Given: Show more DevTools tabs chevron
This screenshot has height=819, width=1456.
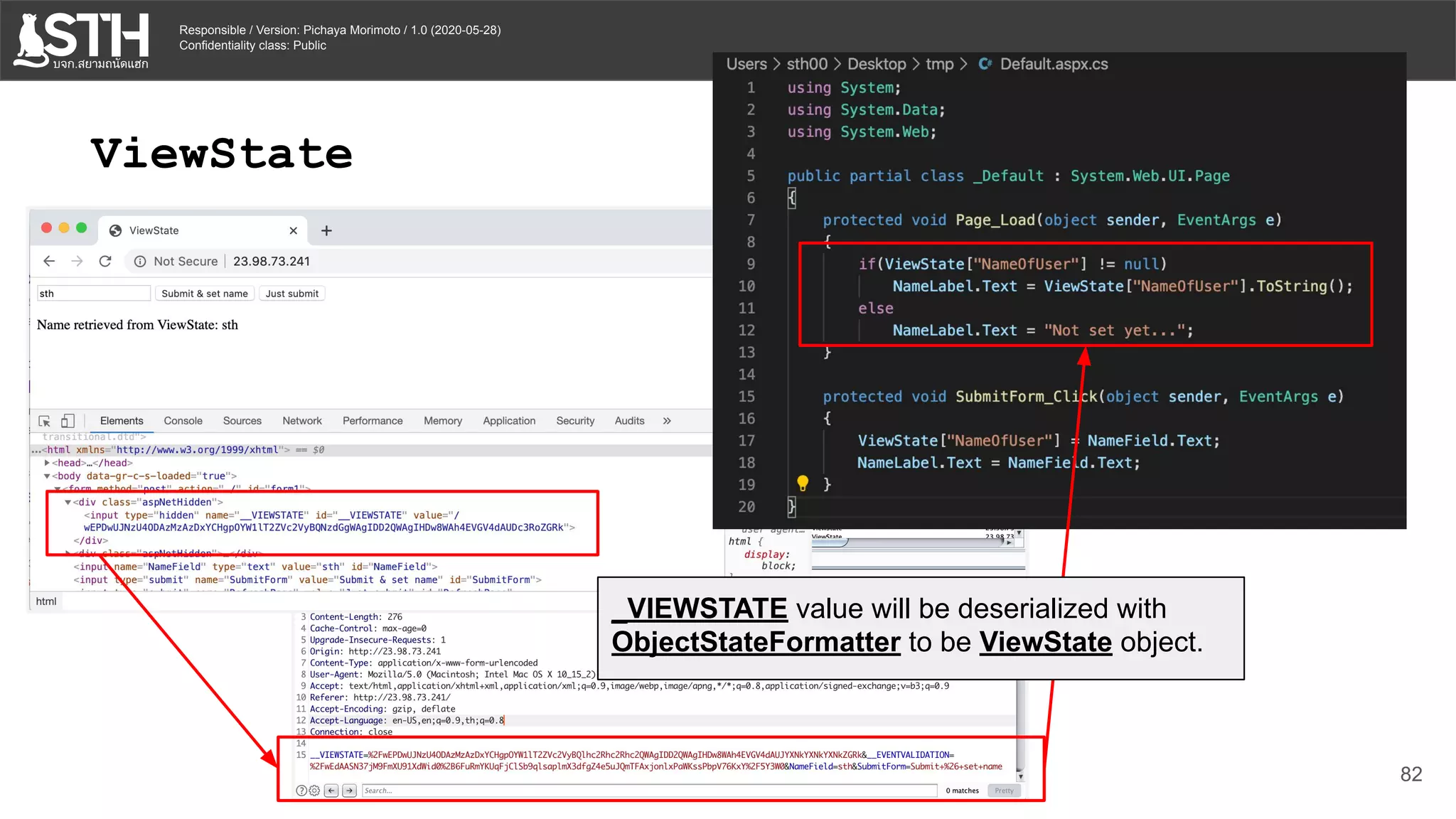Looking at the screenshot, I should click(x=667, y=421).
